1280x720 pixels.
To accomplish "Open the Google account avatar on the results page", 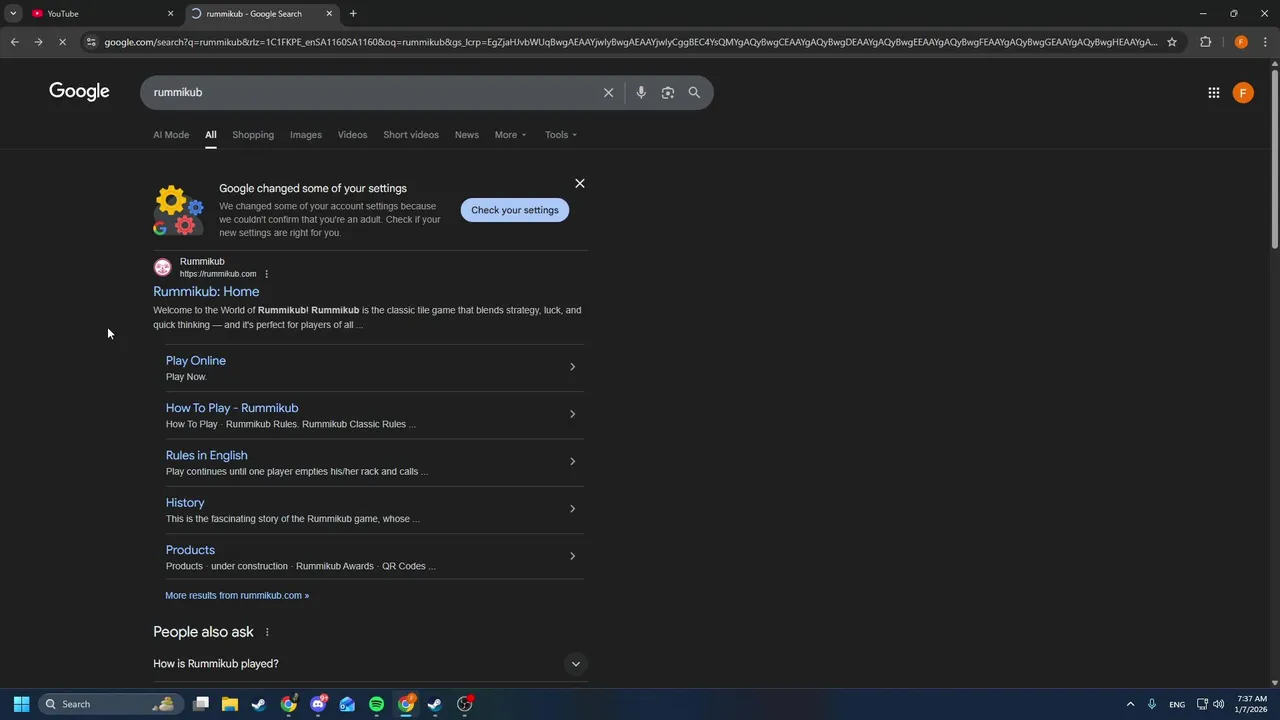I will tap(1243, 93).
